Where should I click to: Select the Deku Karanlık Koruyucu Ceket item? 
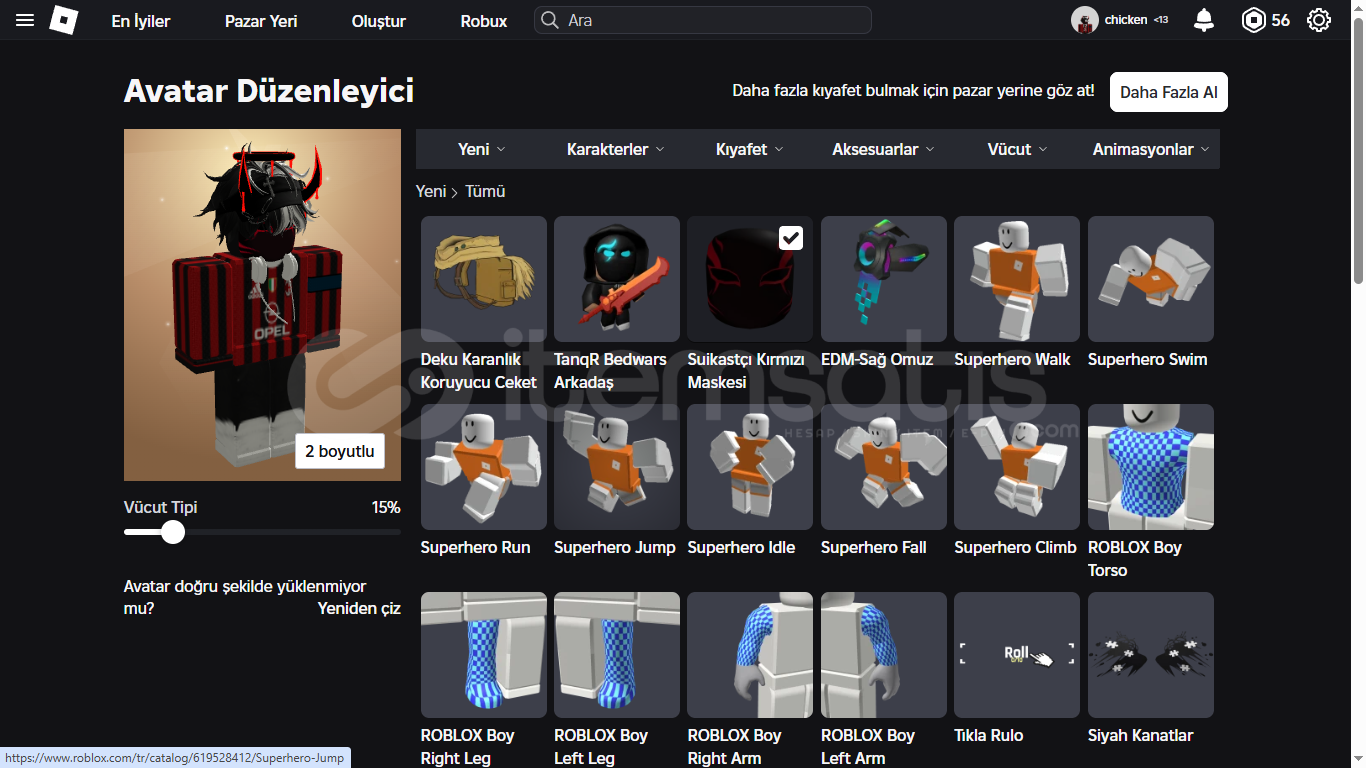[484, 279]
